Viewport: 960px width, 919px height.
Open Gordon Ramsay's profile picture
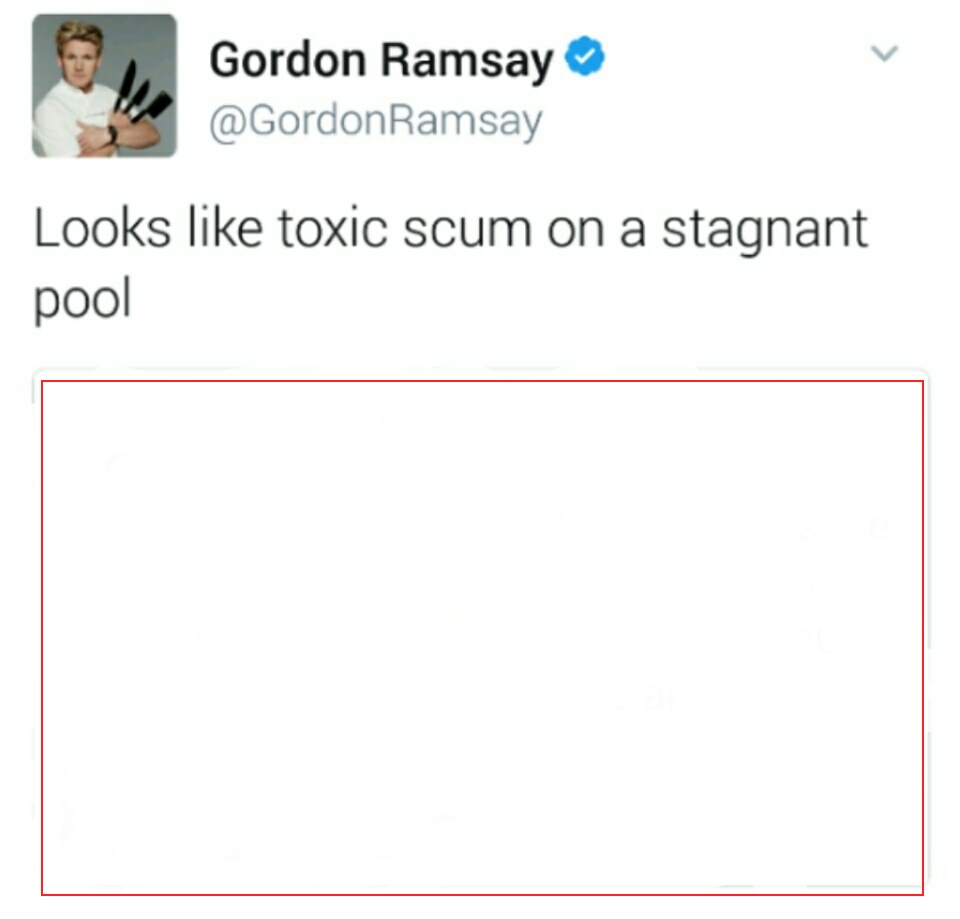(105, 86)
